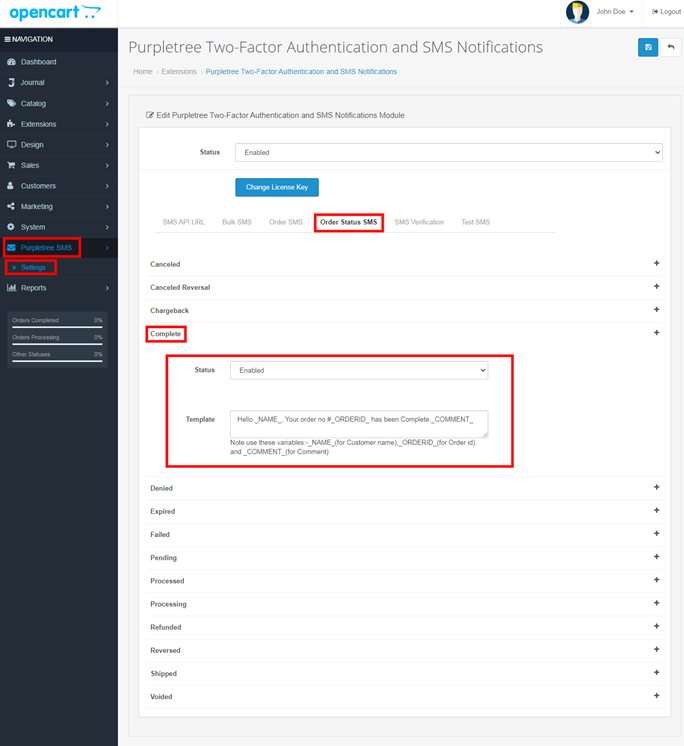Click the OpenCart logo
Viewport: 684px width, 746px height.
55,12
